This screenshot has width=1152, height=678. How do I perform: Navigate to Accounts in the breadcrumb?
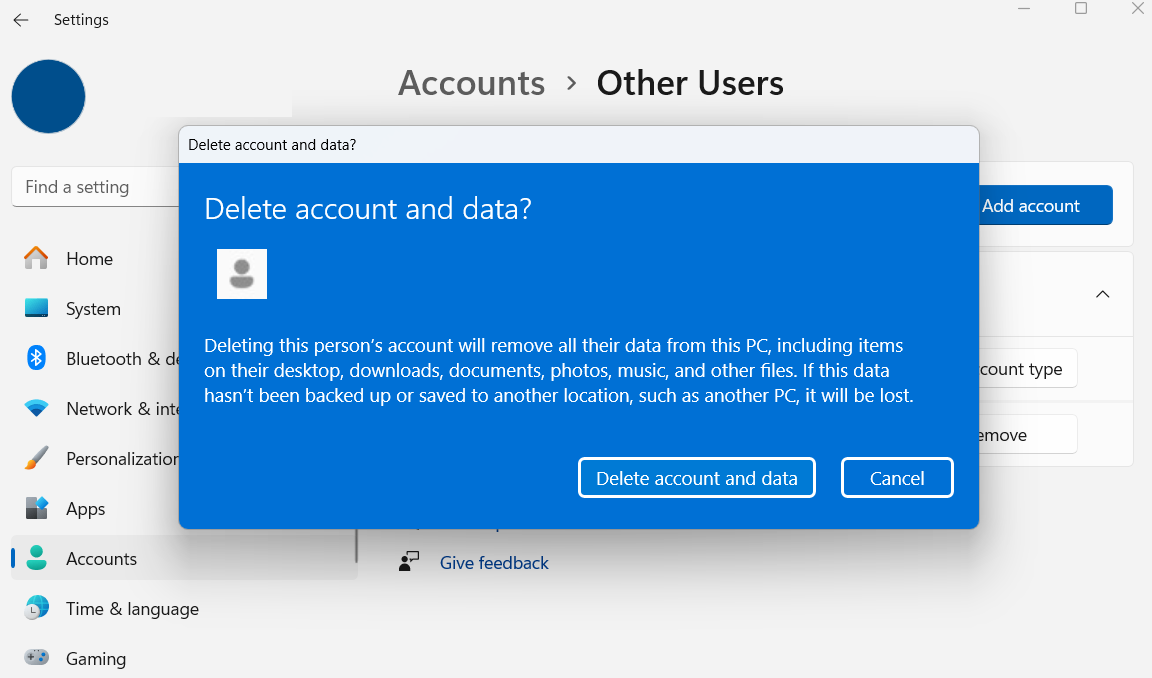tap(471, 83)
